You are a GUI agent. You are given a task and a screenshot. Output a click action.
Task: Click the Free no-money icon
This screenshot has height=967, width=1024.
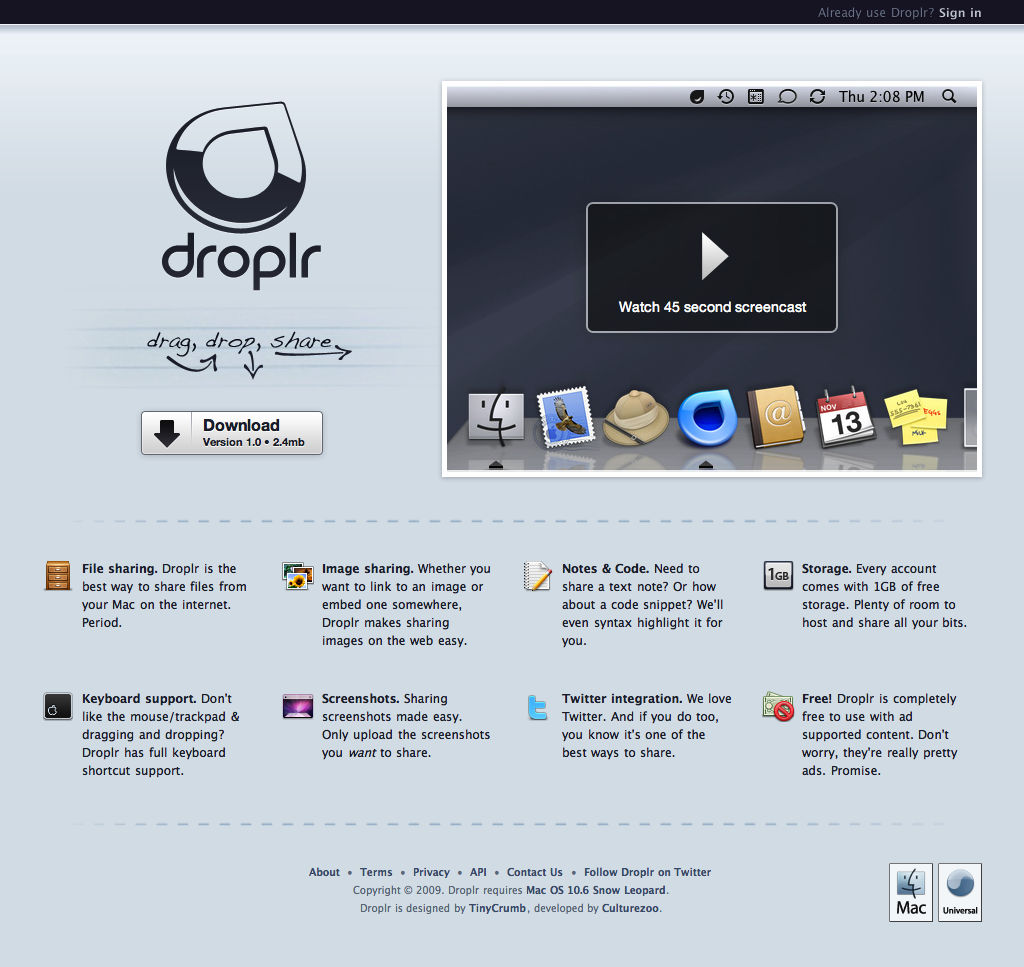click(778, 706)
